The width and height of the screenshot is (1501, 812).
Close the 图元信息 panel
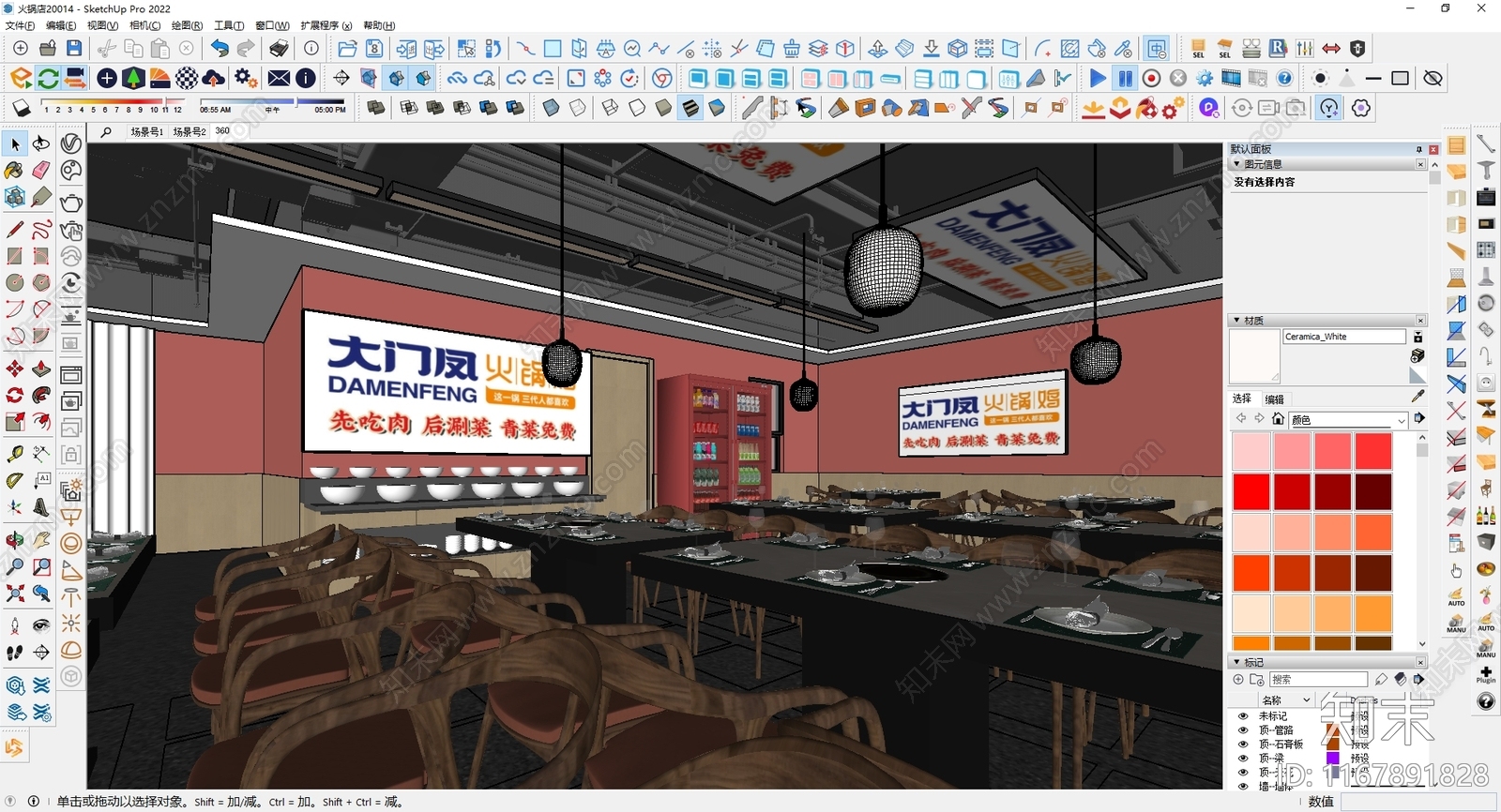pos(1420,164)
